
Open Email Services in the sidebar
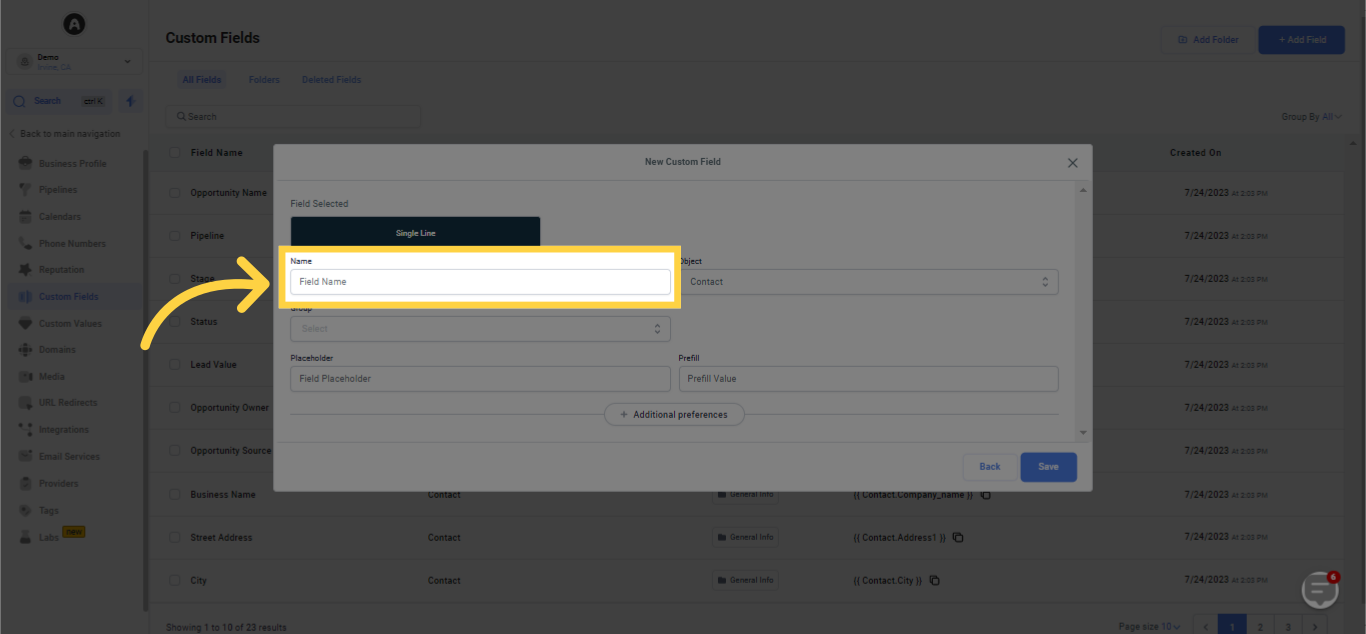pos(69,457)
